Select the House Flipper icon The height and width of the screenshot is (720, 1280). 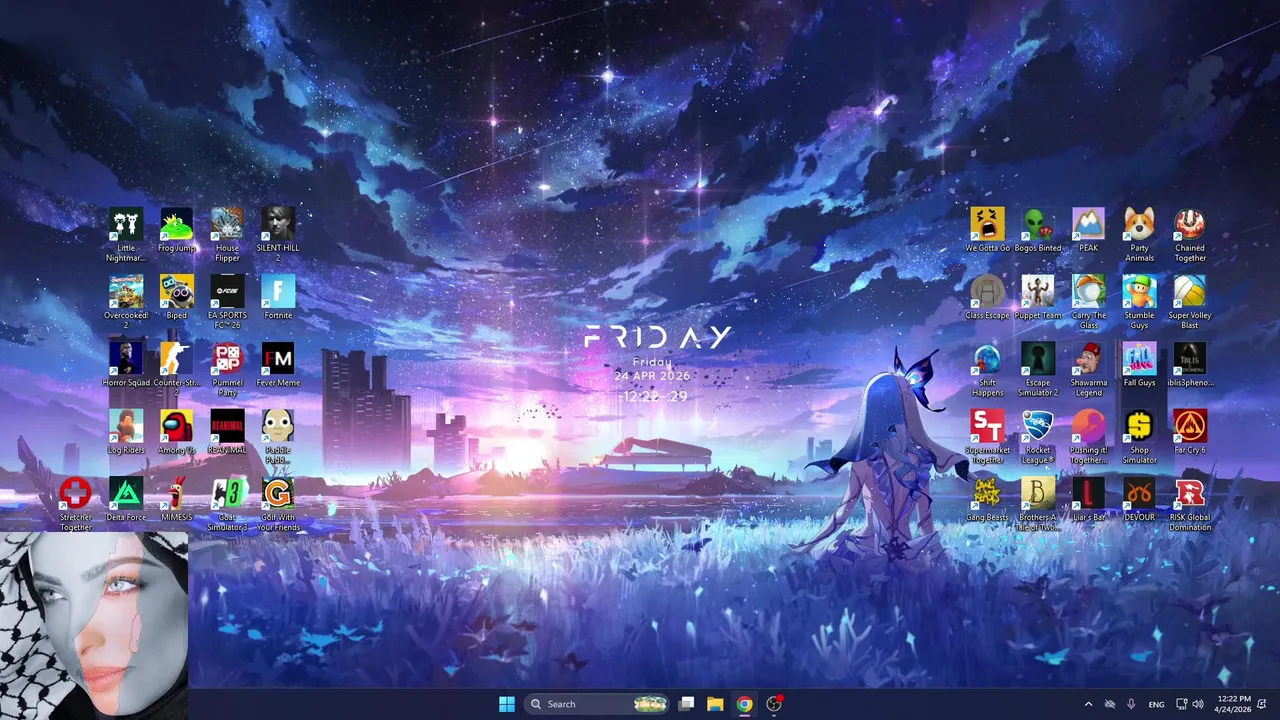[x=227, y=234]
